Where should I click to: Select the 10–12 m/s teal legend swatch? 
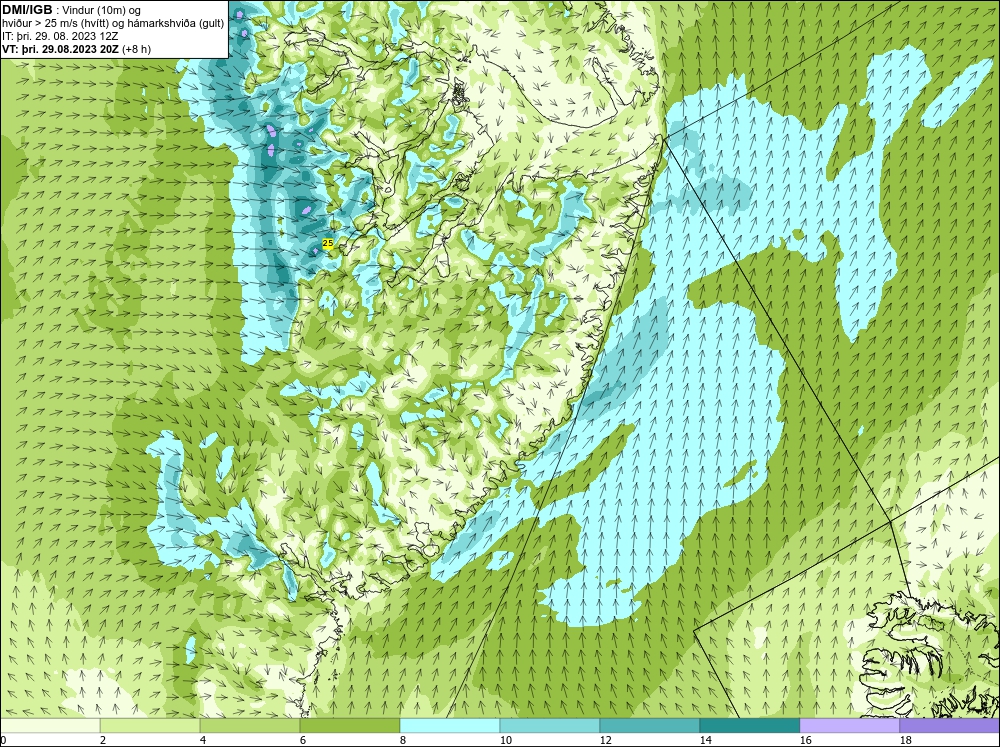click(x=550, y=725)
